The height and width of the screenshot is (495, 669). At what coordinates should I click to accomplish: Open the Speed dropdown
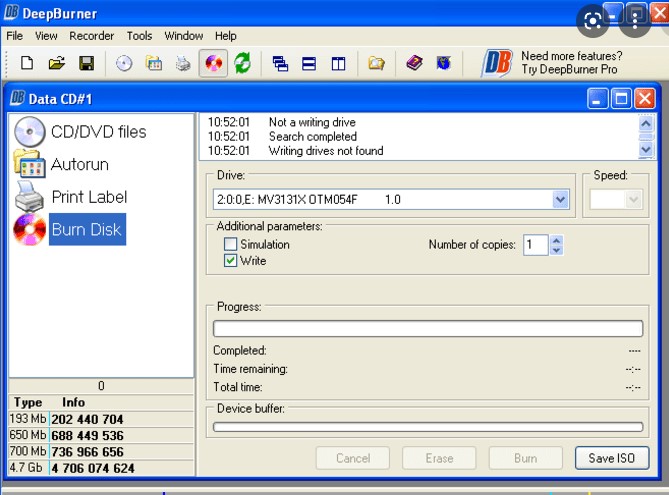[633, 199]
